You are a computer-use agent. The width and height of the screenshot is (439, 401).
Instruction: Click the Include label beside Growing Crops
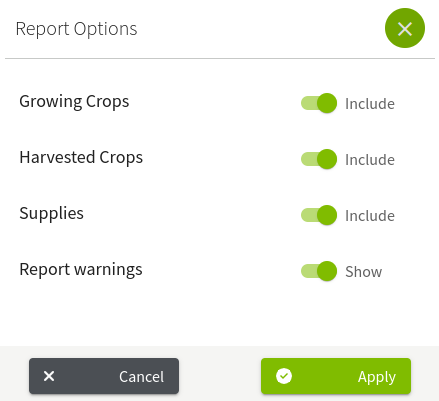tap(370, 104)
